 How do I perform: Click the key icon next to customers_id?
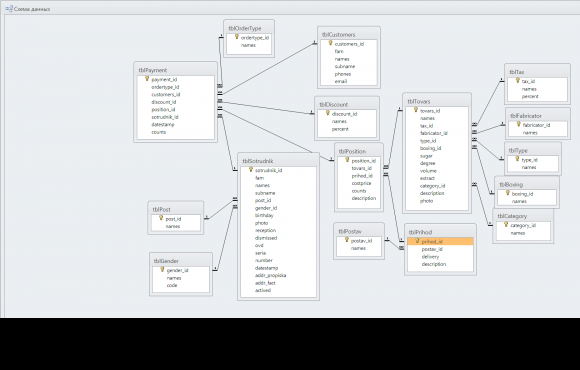coord(330,43)
